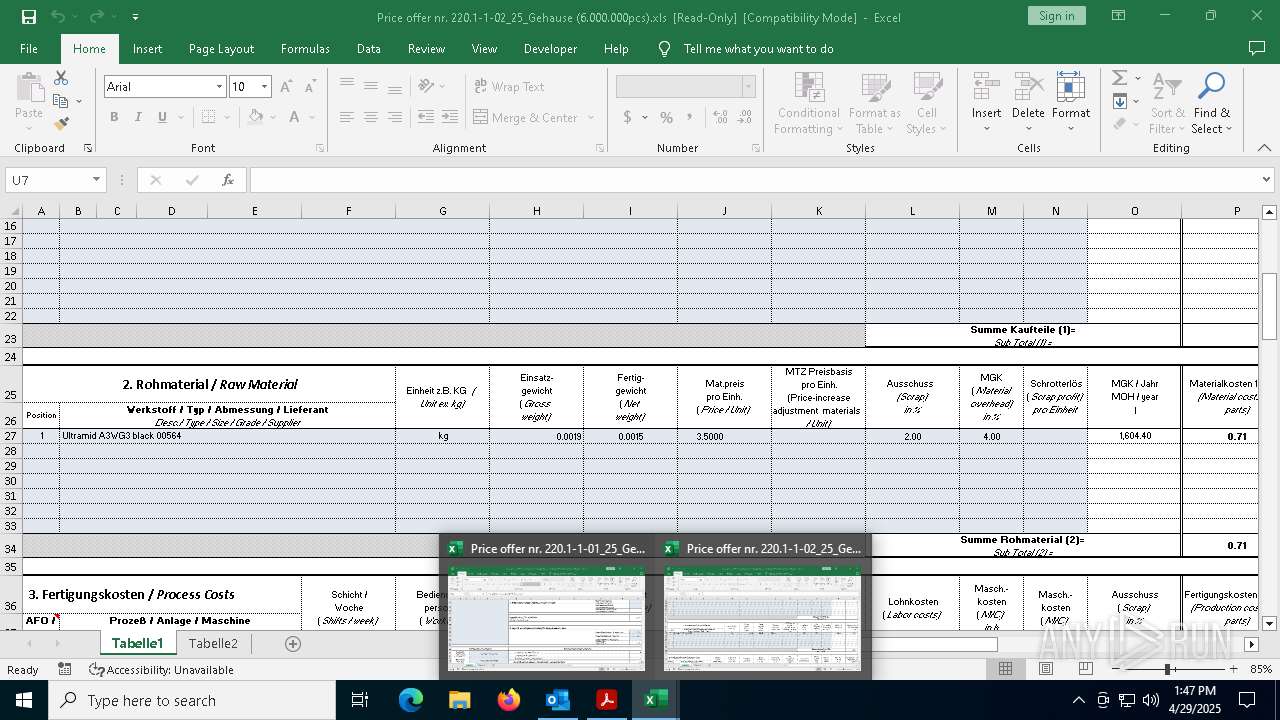
Task: Open Cell Styles gallery
Action: point(927,103)
